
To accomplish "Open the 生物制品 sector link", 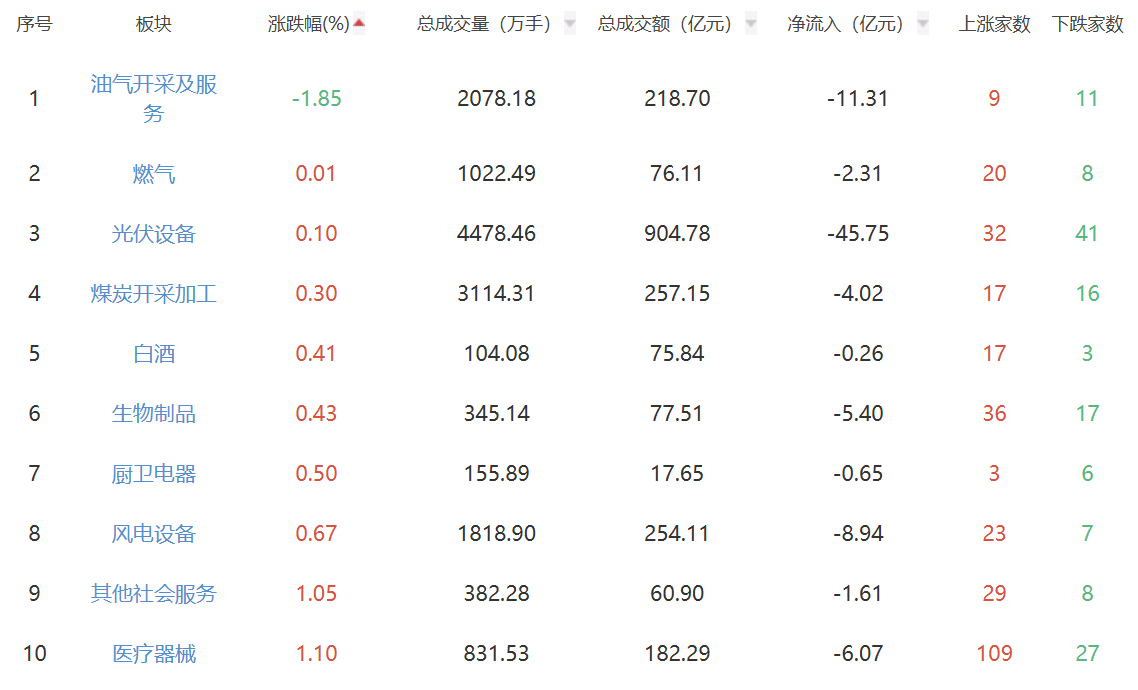I will tap(154, 414).
